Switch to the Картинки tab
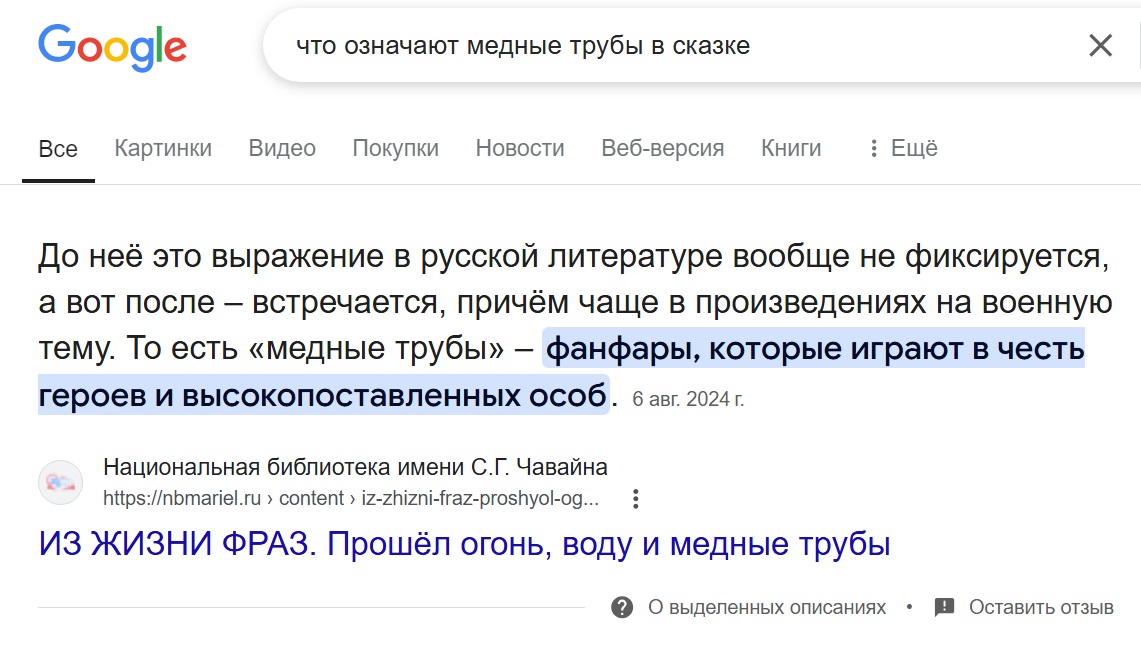The image size is (1141, 671). (x=163, y=148)
